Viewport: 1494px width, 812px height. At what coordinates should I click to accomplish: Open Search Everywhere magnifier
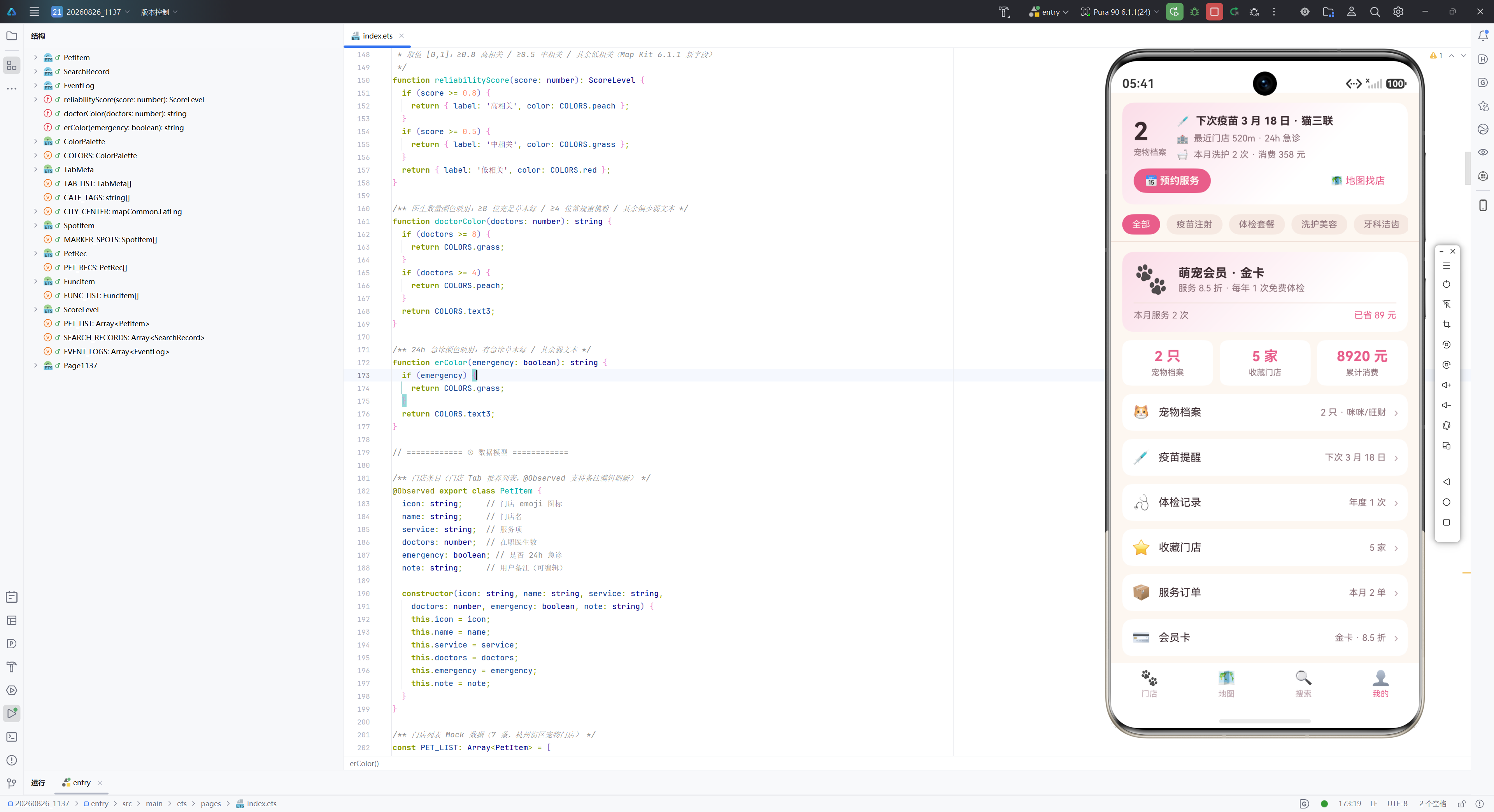pyautogui.click(x=1375, y=12)
